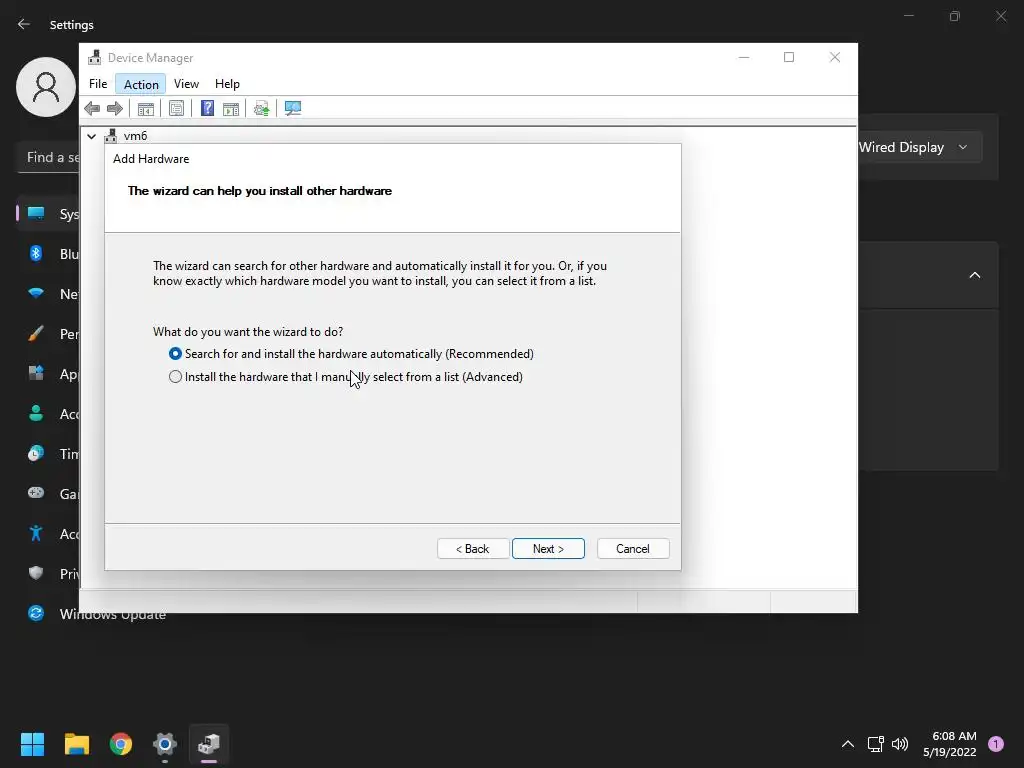Click the Forward arrow in Device Manager toolbar

pyautogui.click(x=114, y=108)
